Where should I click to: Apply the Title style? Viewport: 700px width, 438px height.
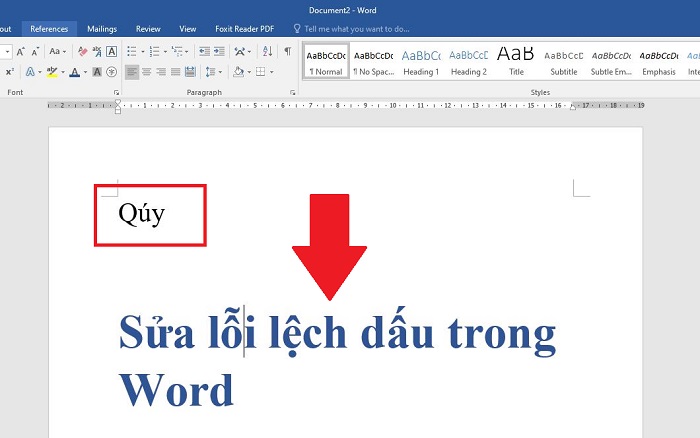[x=516, y=61]
